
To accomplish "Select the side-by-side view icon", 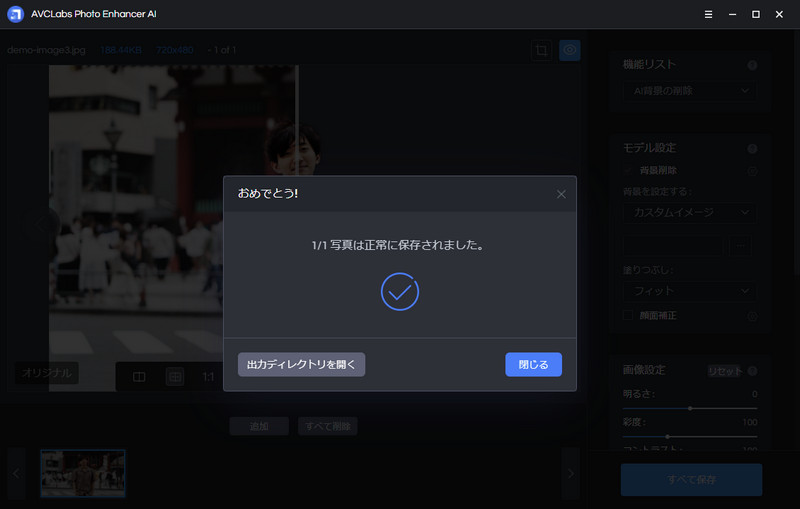I will click(x=175, y=377).
